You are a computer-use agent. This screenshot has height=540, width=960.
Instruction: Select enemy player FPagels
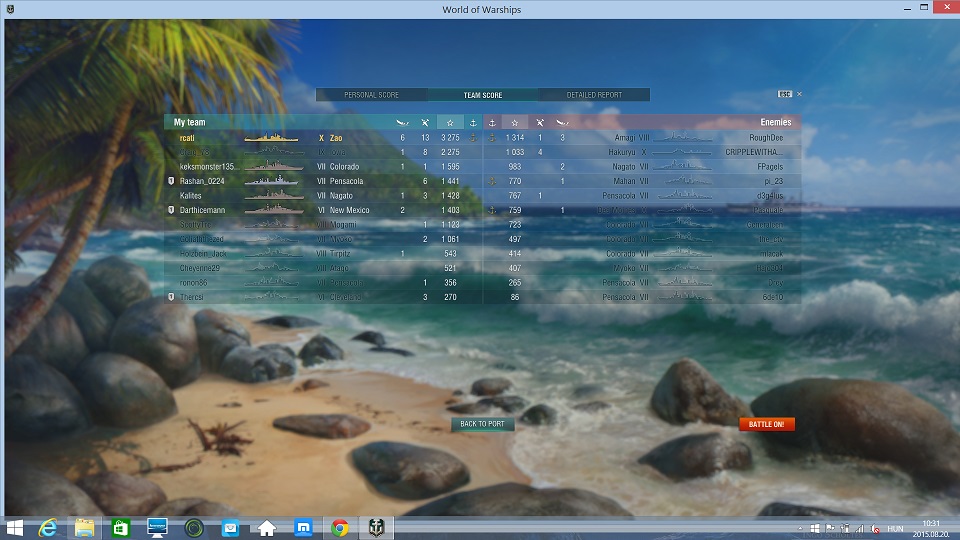[770, 167]
